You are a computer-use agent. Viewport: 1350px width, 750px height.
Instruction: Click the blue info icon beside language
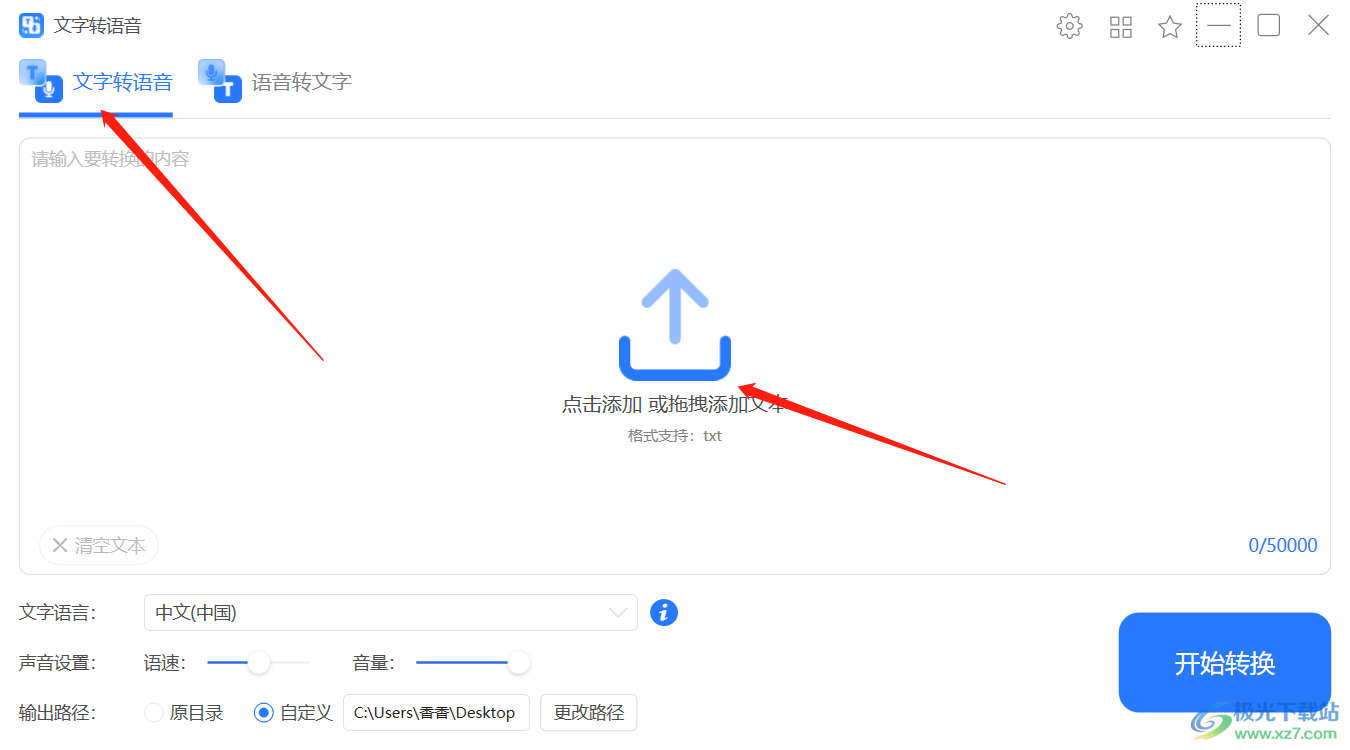coord(664,612)
